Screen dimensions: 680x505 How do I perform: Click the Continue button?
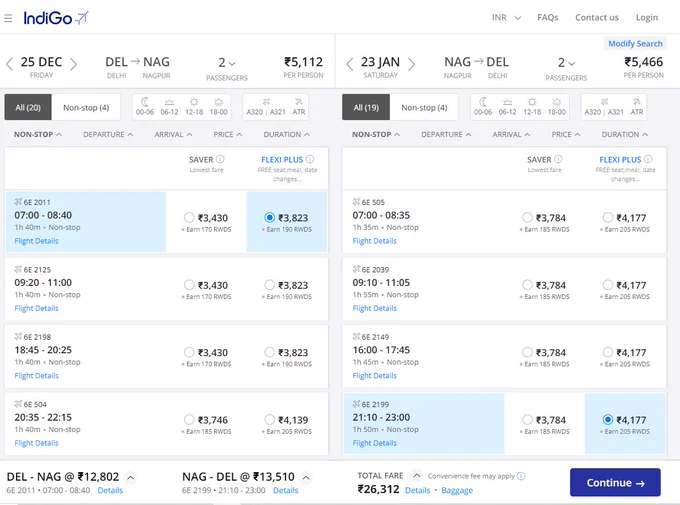click(x=615, y=482)
